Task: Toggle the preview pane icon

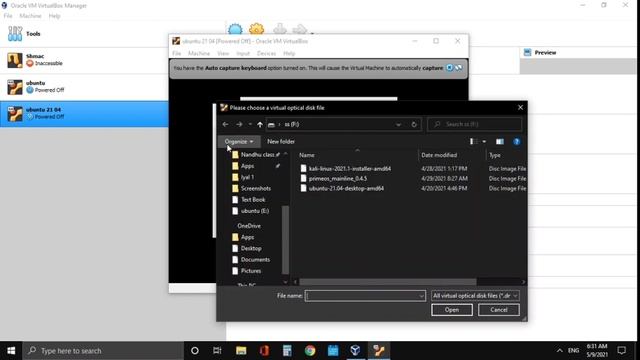Action: 500,142
